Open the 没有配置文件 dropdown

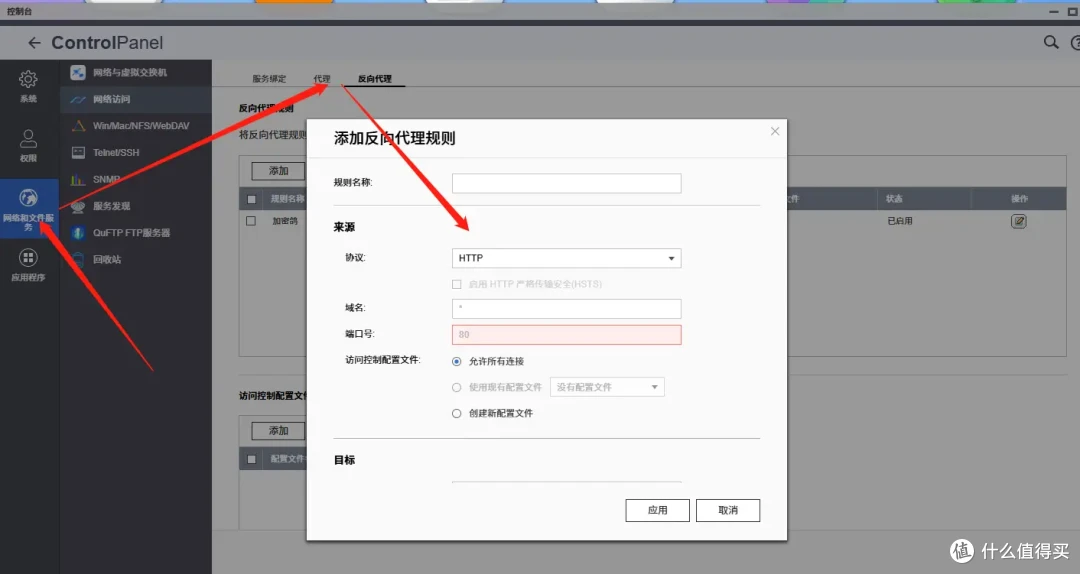(x=608, y=387)
